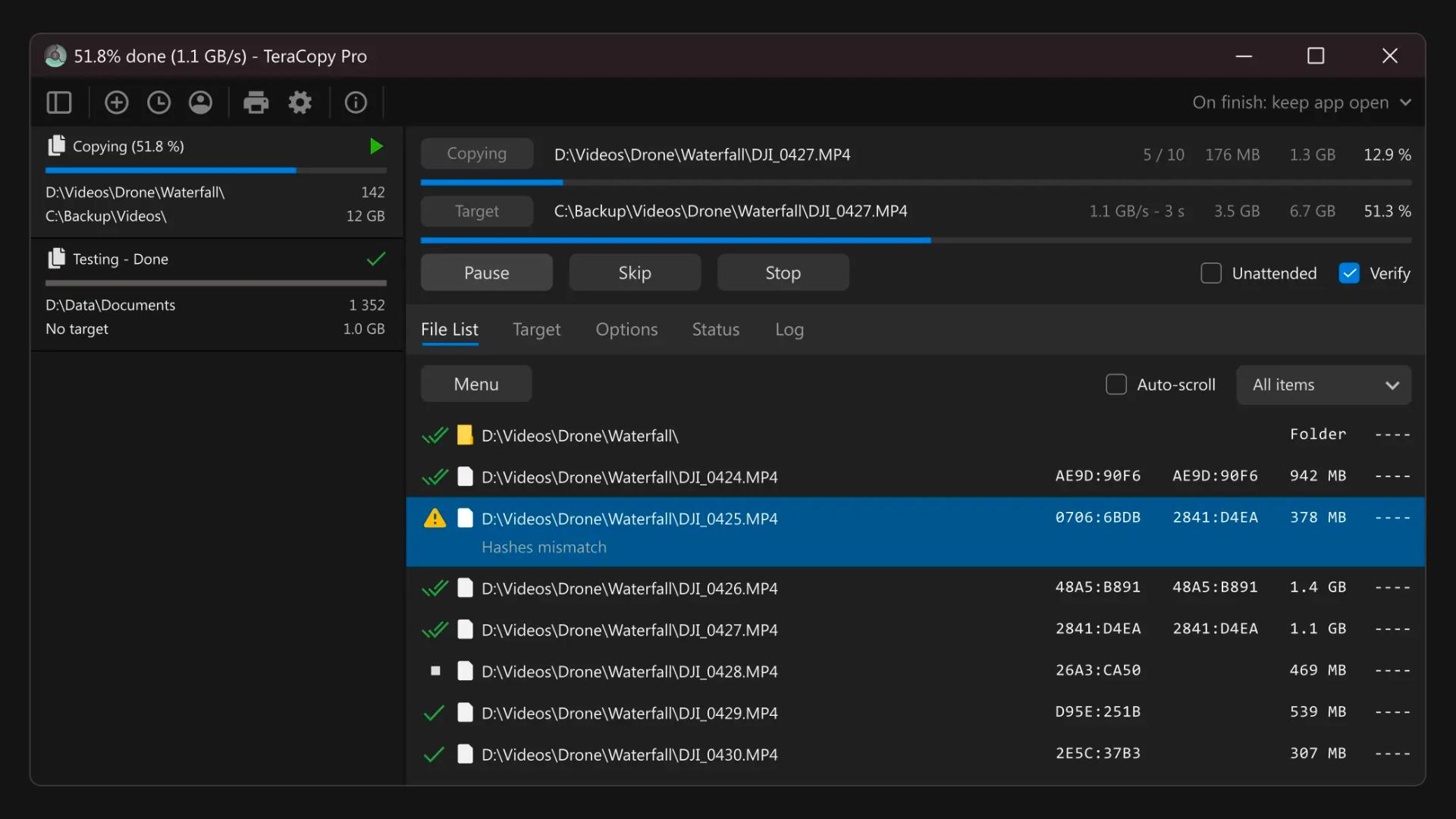The height and width of the screenshot is (819, 1456).
Task: Click the toggle sidebar panel icon
Action: pos(60,101)
